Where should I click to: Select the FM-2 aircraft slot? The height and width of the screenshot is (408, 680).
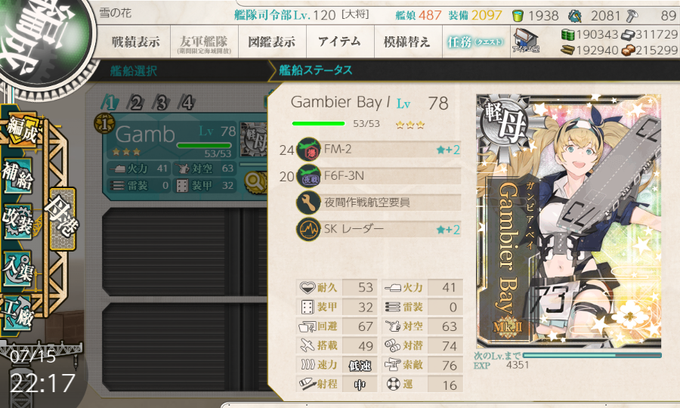tap(378, 150)
